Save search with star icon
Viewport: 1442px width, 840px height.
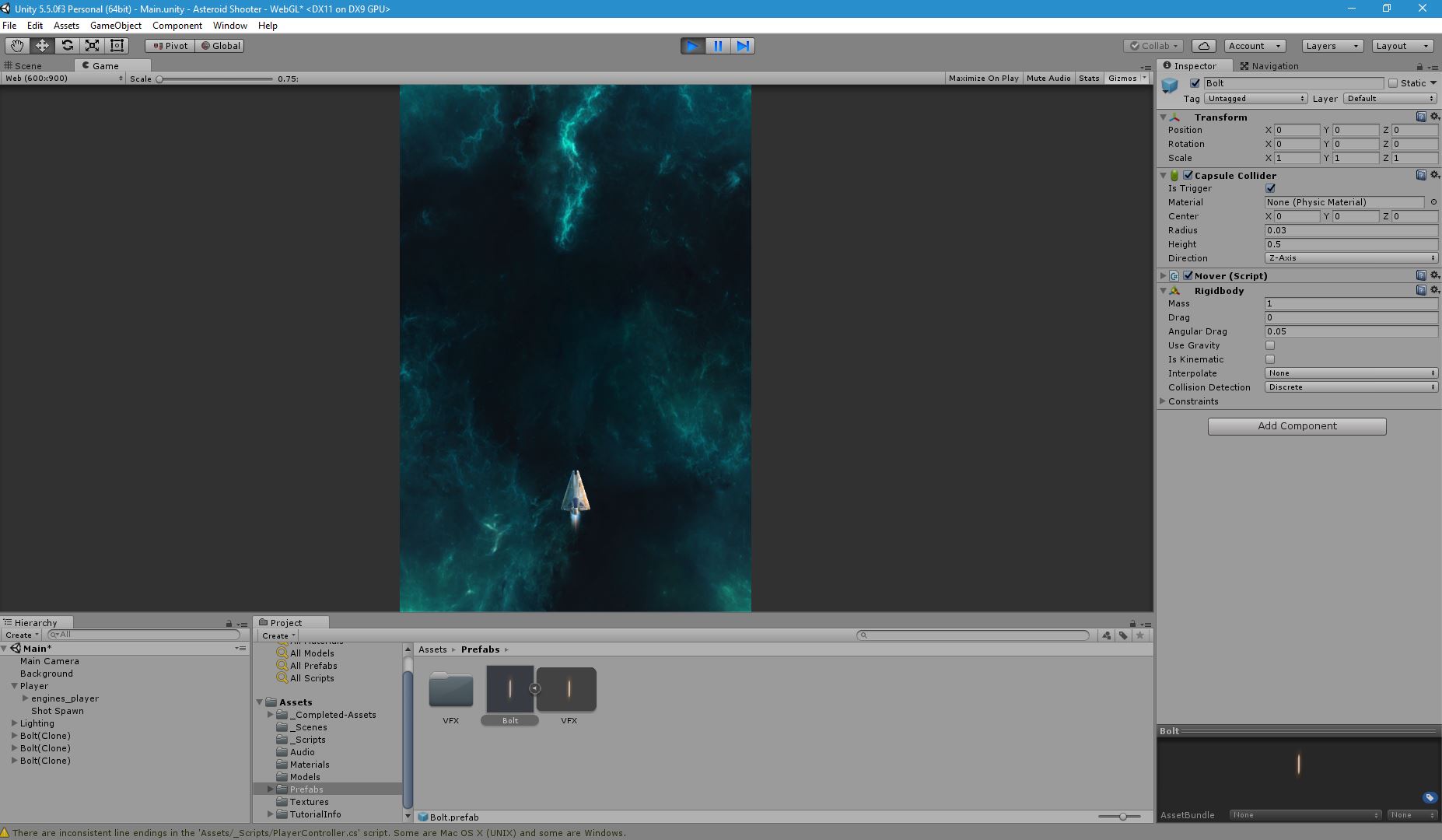[1140, 635]
